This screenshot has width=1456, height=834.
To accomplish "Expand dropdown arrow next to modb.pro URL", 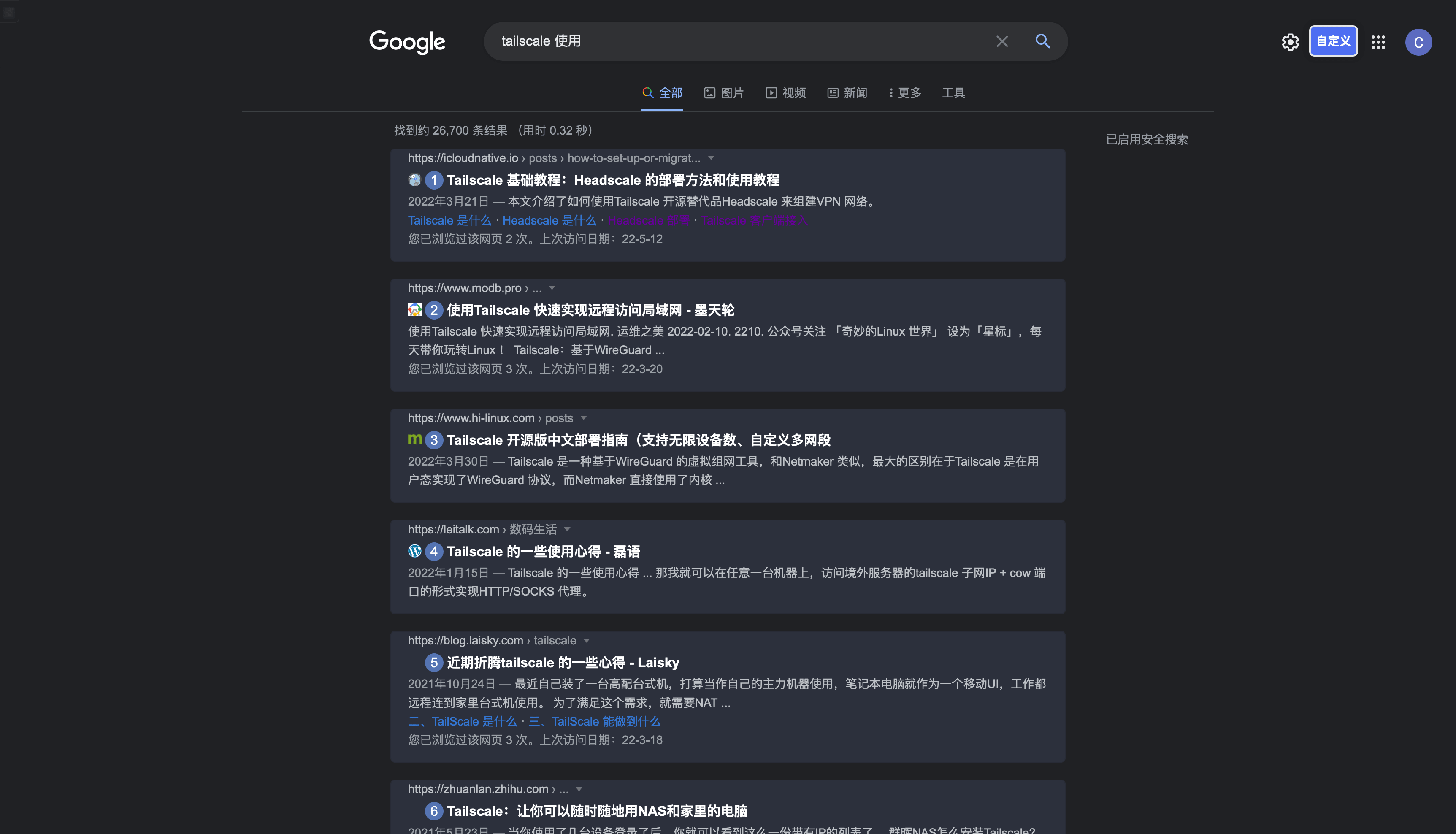I will click(552, 288).
